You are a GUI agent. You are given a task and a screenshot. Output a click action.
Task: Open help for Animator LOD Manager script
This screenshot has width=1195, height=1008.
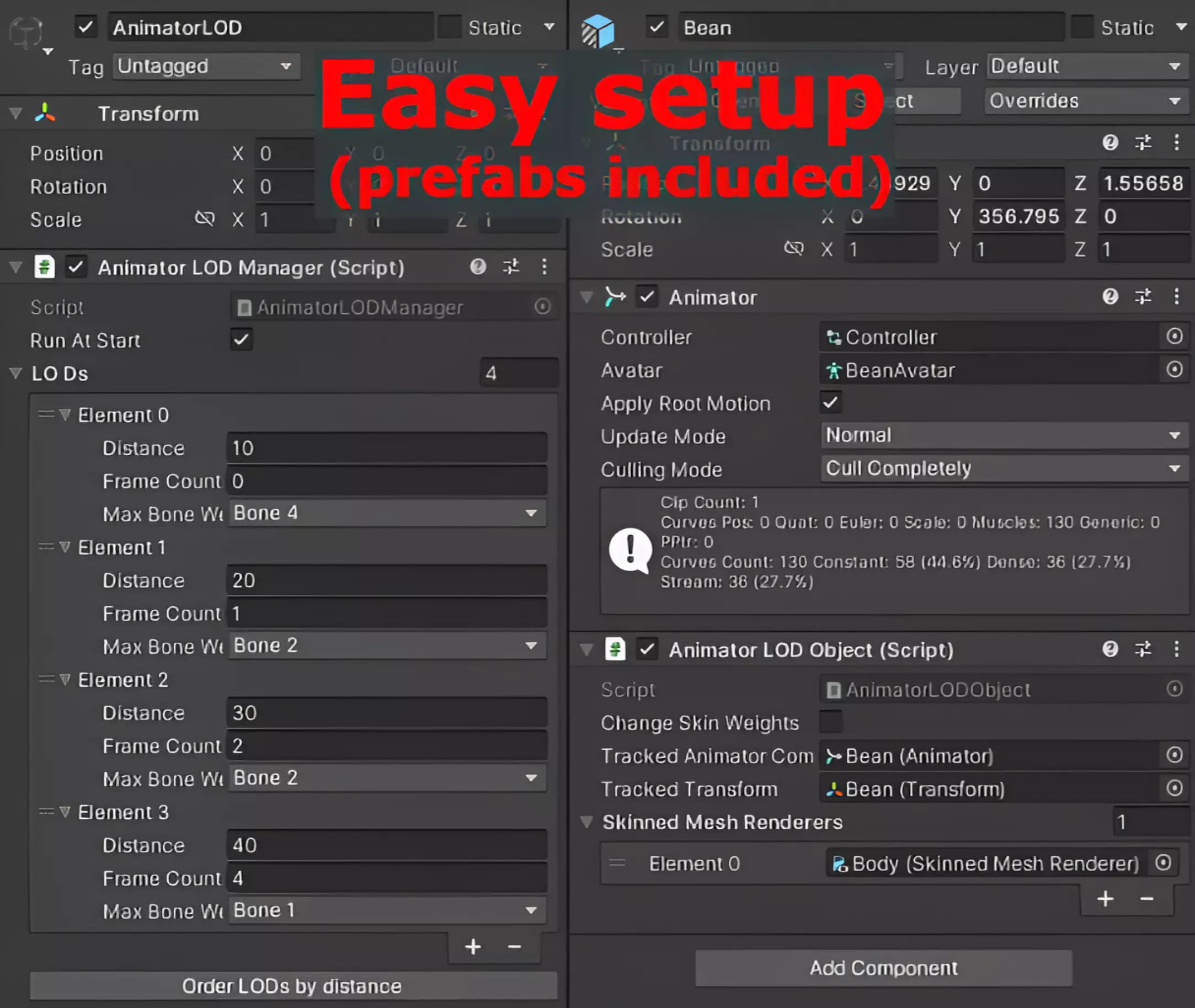coord(478,266)
